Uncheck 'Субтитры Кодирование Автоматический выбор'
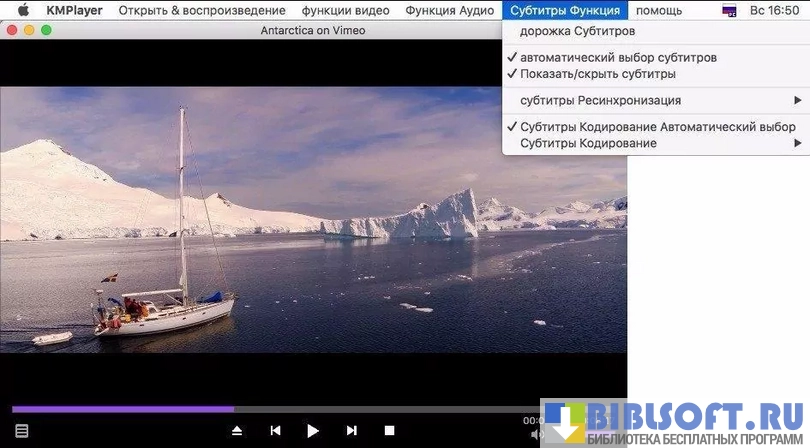Screen dimensions: 810x448 (657, 127)
